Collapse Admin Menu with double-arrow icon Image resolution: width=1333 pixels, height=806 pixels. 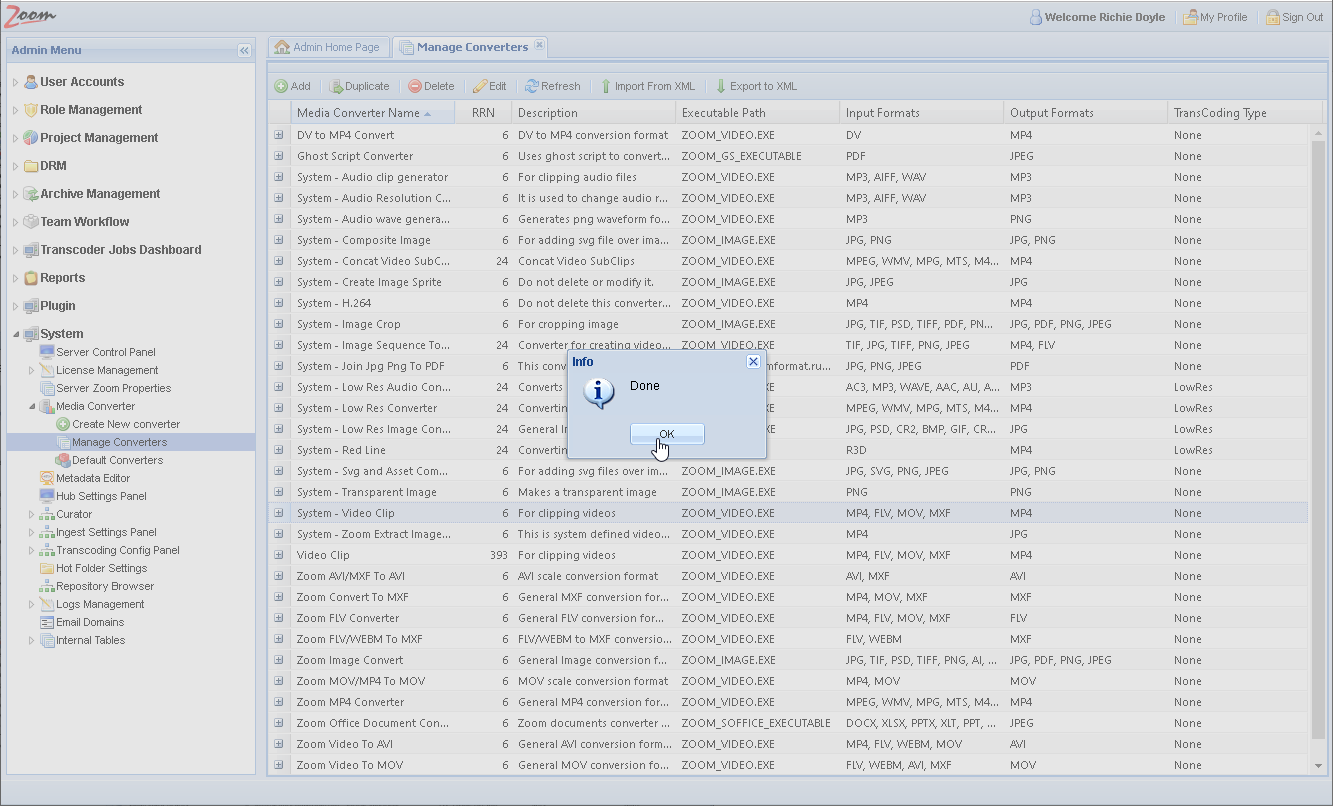(x=244, y=50)
